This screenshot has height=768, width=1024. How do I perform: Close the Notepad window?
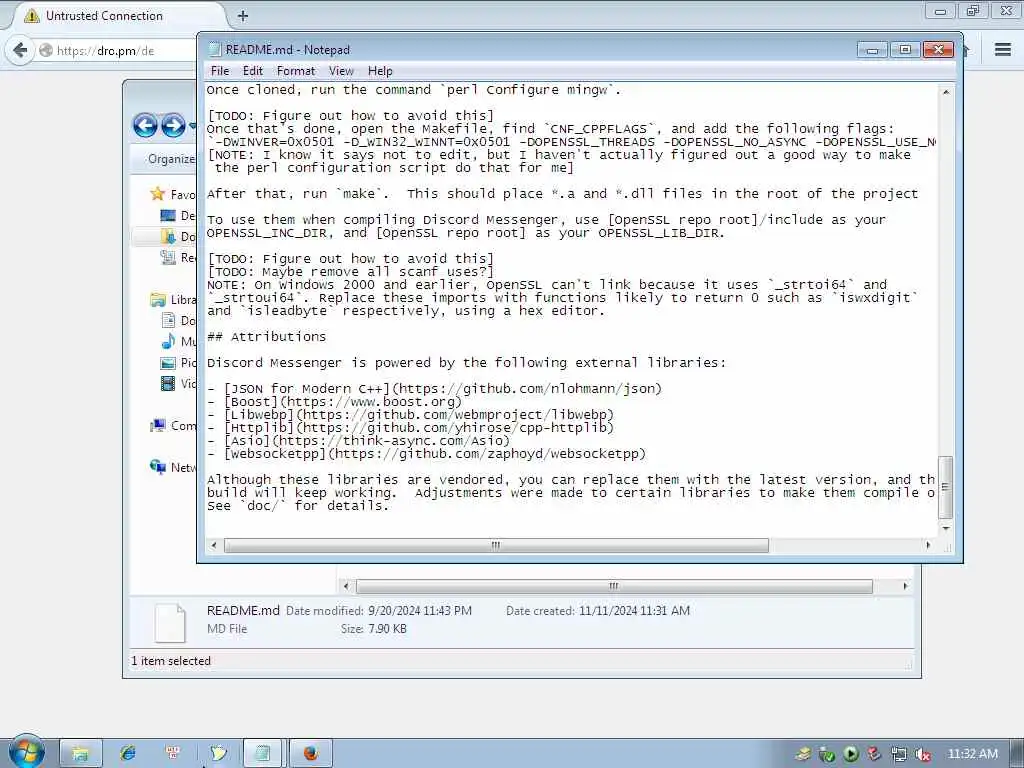click(938, 50)
